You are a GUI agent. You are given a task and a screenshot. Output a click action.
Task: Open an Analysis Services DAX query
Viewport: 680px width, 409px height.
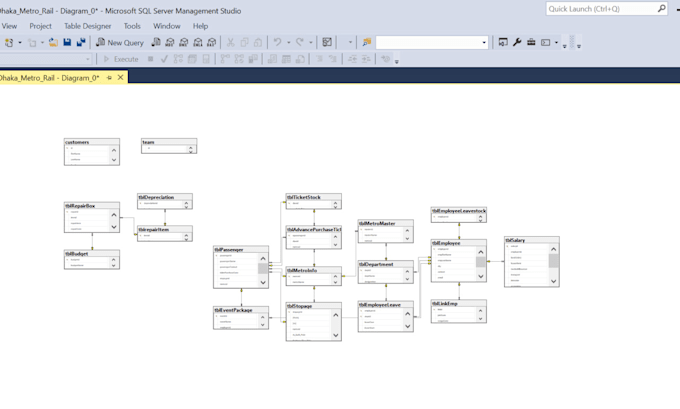(x=212, y=42)
